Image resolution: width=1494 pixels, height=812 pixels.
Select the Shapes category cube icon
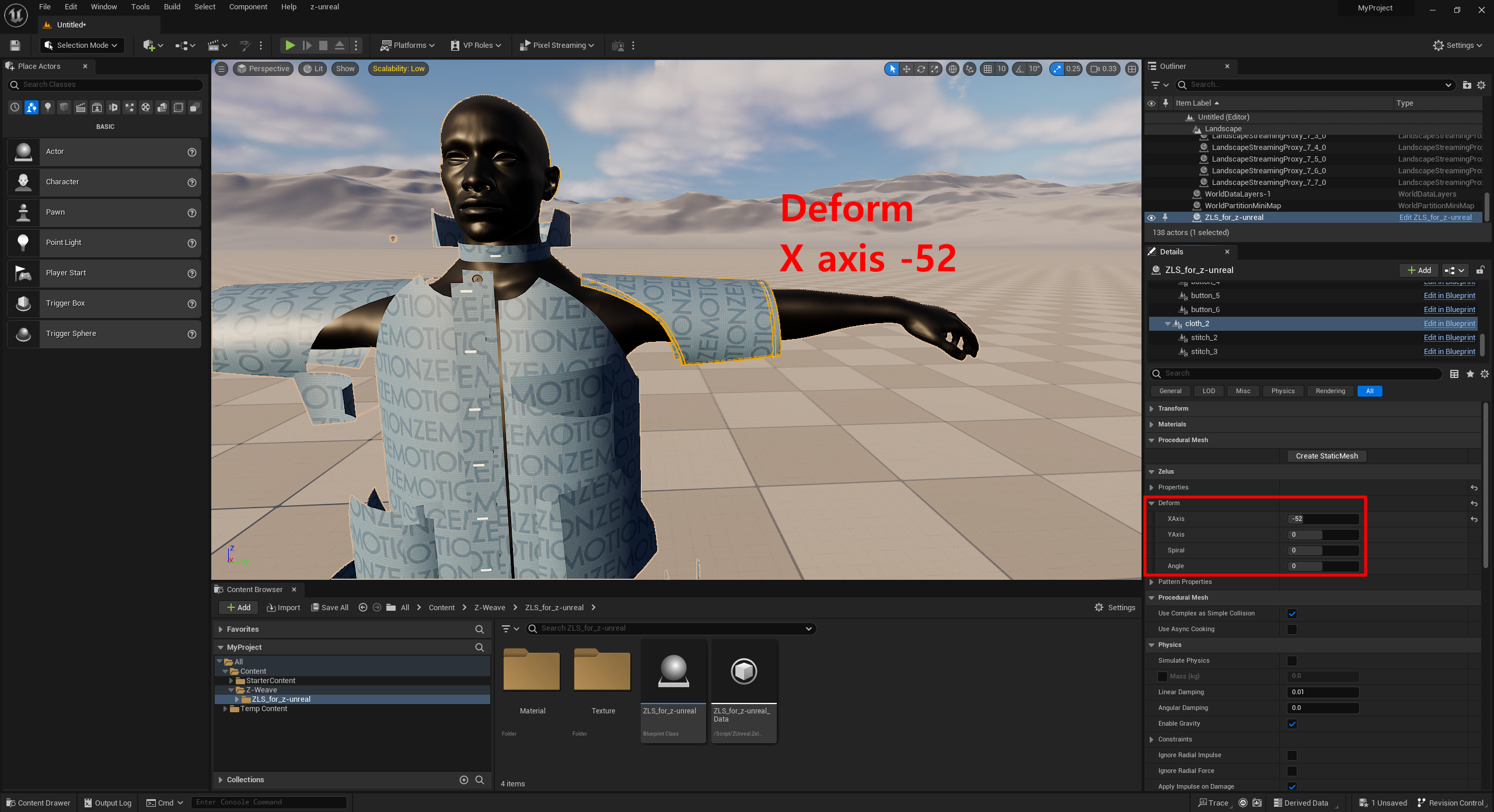64,107
